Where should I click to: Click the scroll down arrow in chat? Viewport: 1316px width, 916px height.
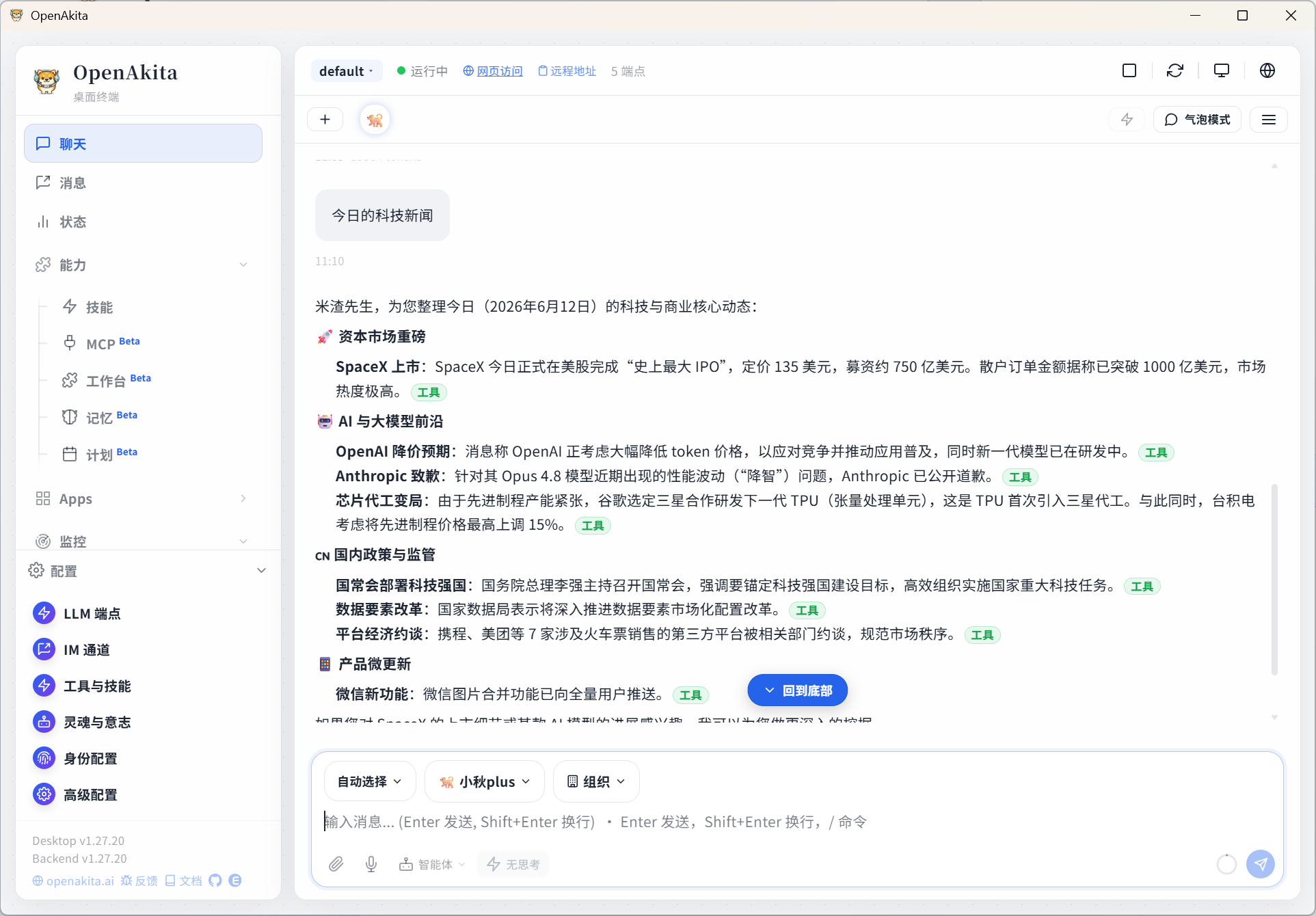[x=1274, y=717]
